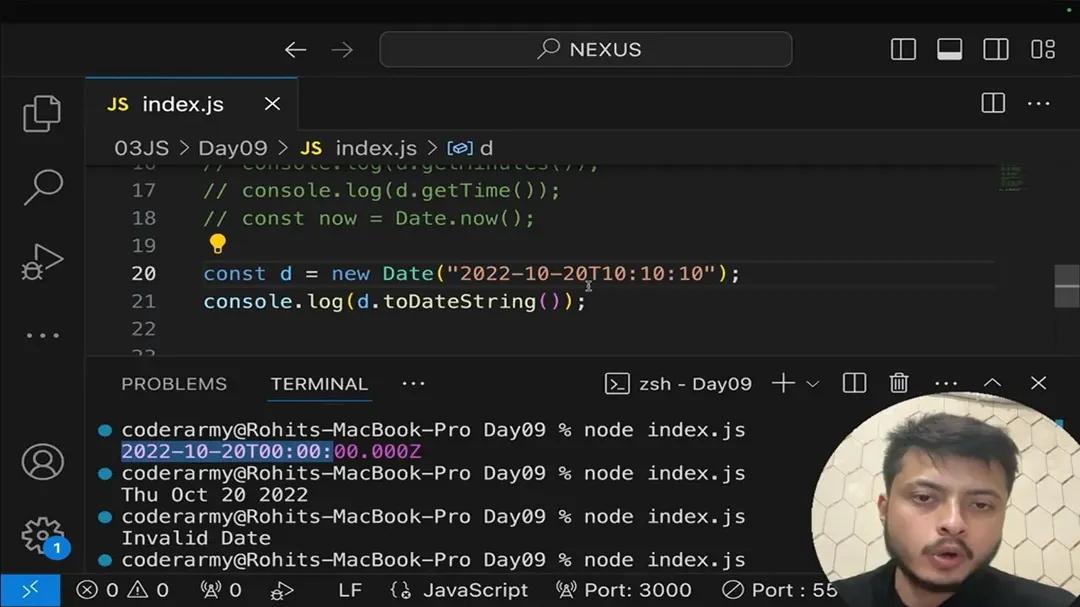Click the debug launch status bar icon

click(282, 590)
